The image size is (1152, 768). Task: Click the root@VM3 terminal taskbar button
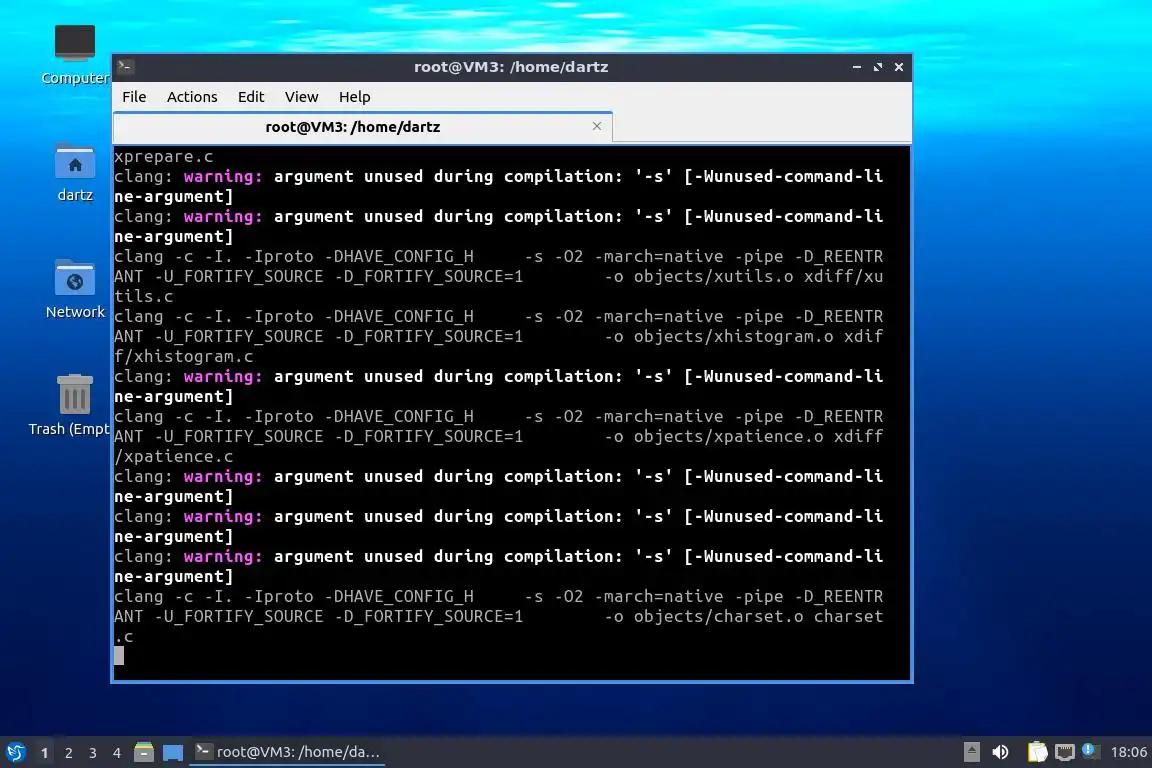coord(287,752)
